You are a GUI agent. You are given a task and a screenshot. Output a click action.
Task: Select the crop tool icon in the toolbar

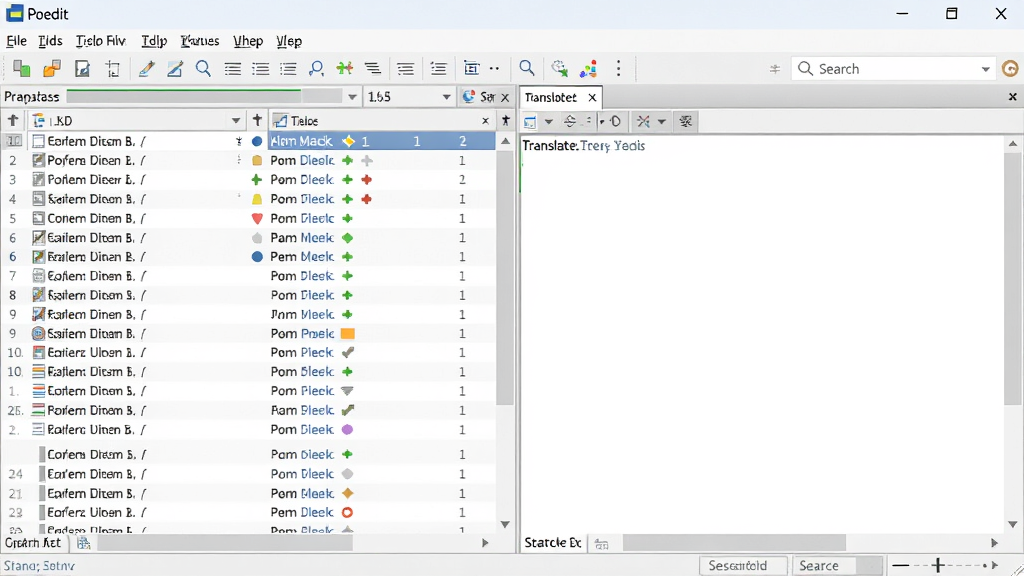pos(113,69)
